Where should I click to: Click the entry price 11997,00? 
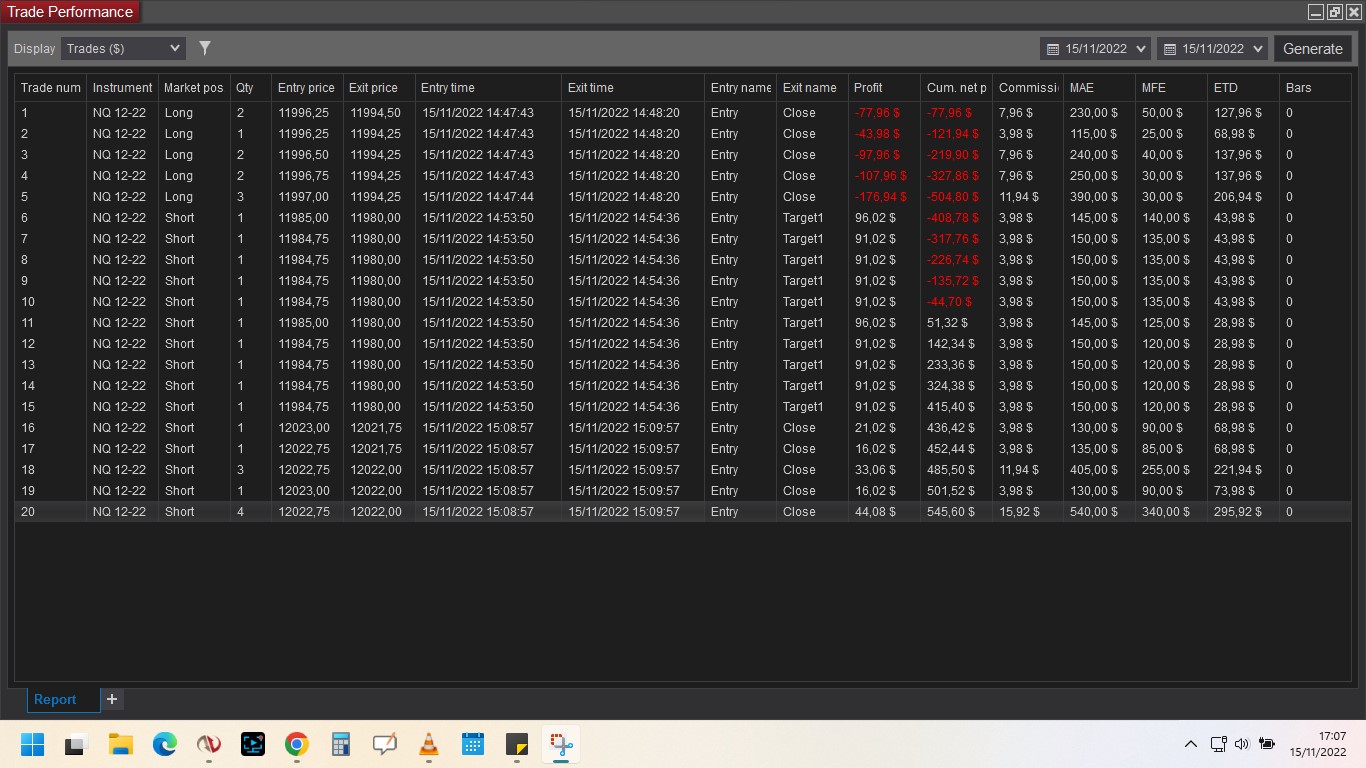tap(304, 197)
